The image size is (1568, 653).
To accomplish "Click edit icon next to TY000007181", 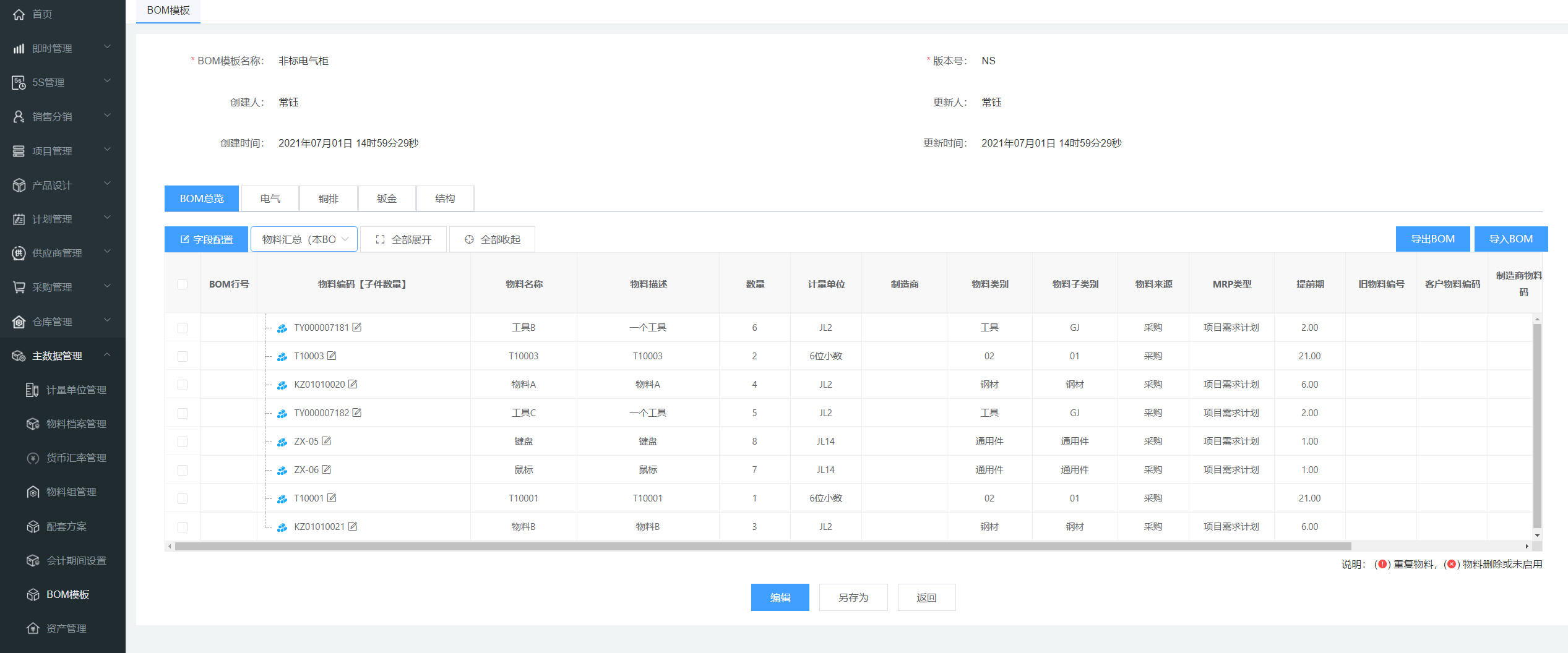I will [x=357, y=327].
